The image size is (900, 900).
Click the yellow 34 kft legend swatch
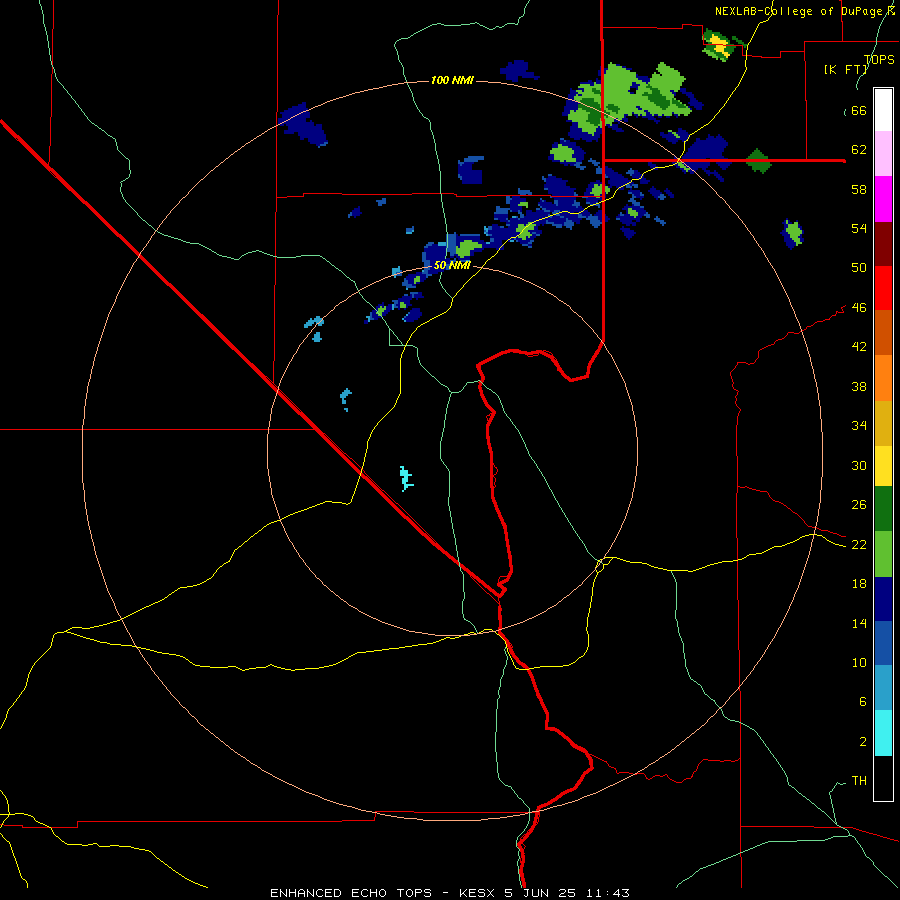pos(883,466)
